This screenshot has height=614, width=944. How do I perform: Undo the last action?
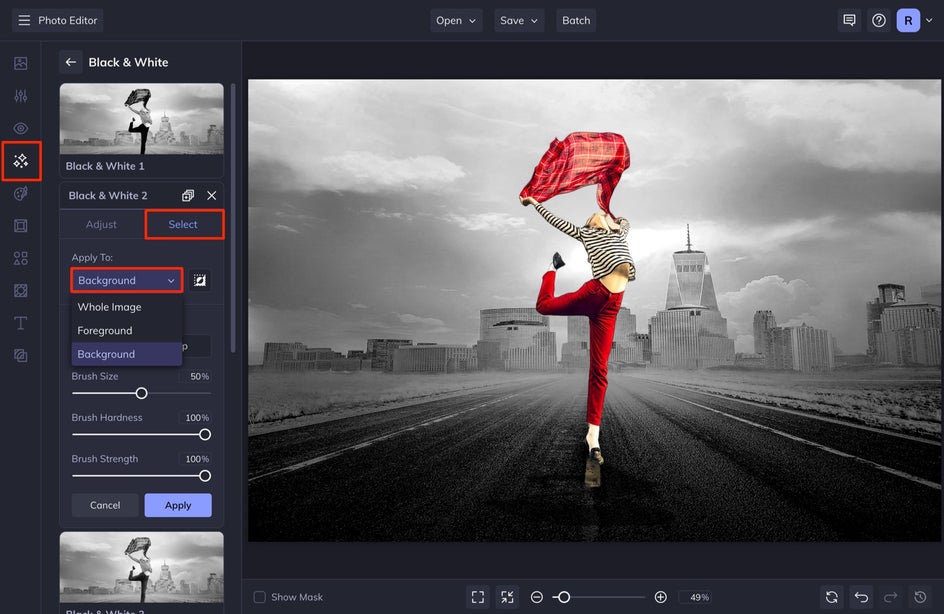(x=861, y=597)
